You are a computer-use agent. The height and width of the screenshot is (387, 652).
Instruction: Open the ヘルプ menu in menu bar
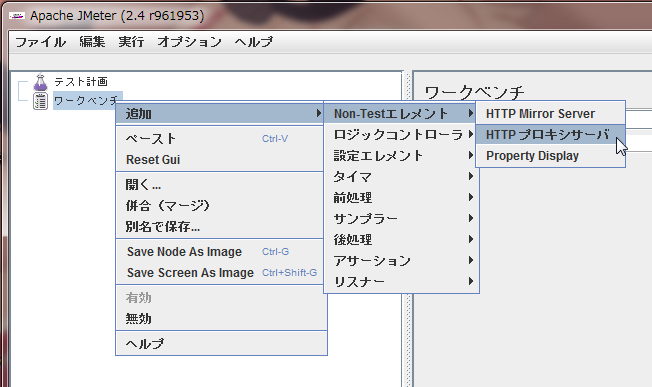[253, 42]
